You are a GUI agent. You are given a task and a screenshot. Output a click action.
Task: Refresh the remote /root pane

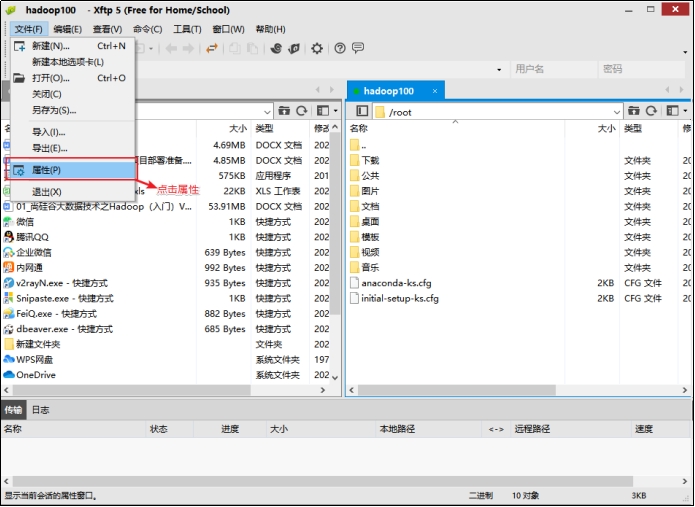[x=651, y=110]
